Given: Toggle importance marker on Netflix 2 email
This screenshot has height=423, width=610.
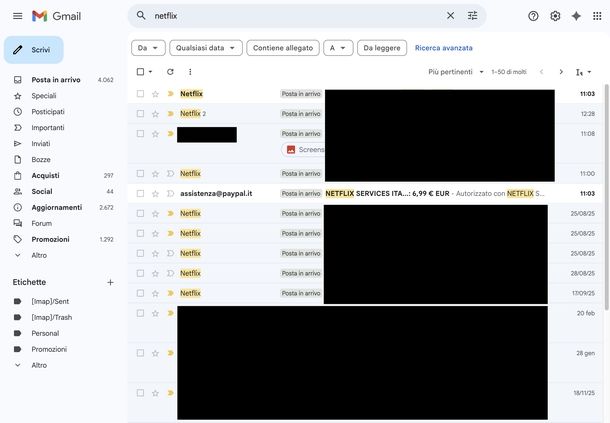Looking at the screenshot, I should 170,114.
